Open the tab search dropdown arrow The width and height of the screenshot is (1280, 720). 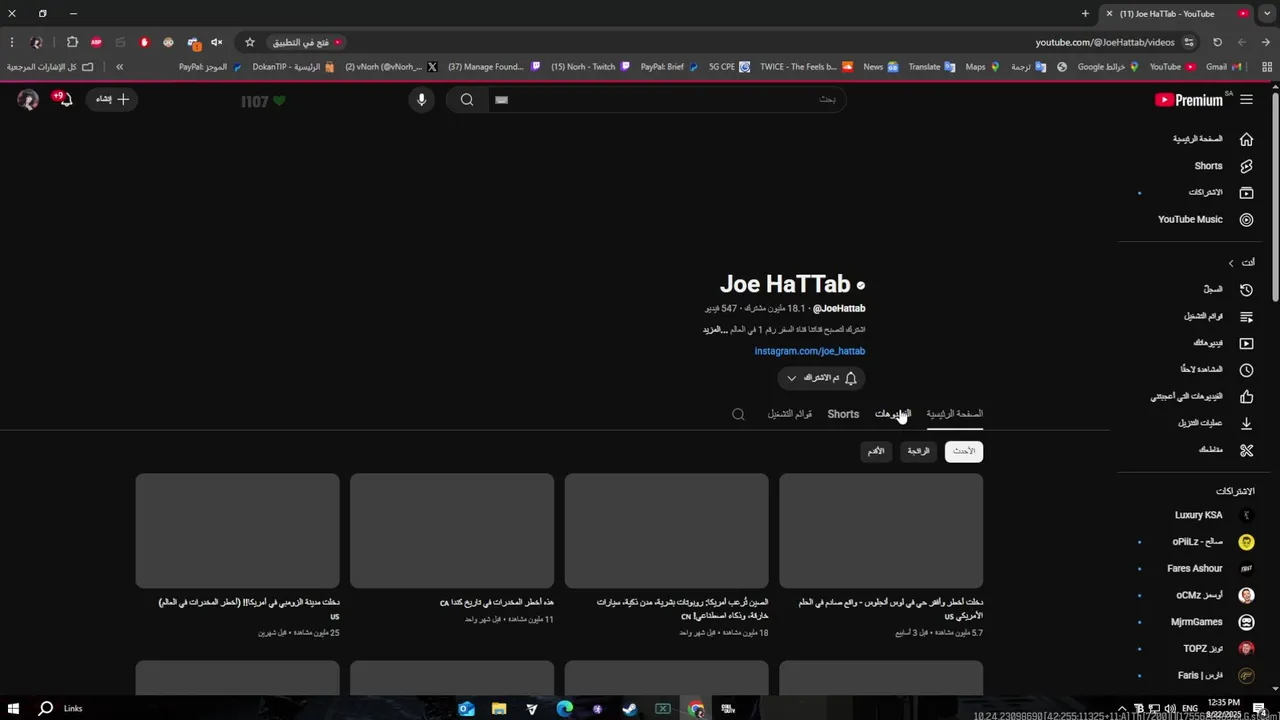tap(1265, 13)
